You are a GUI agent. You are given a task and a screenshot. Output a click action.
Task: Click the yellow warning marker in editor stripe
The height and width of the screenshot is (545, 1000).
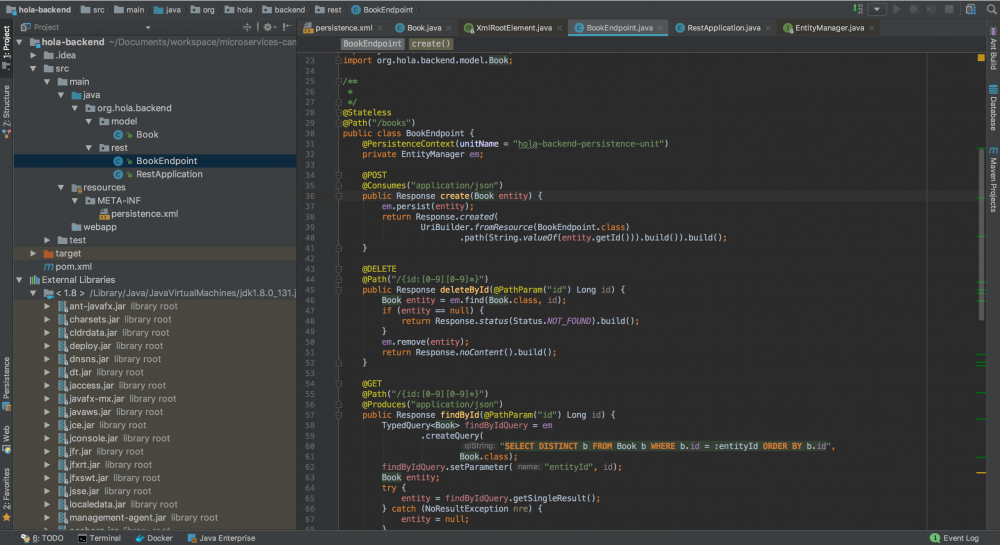[981, 59]
